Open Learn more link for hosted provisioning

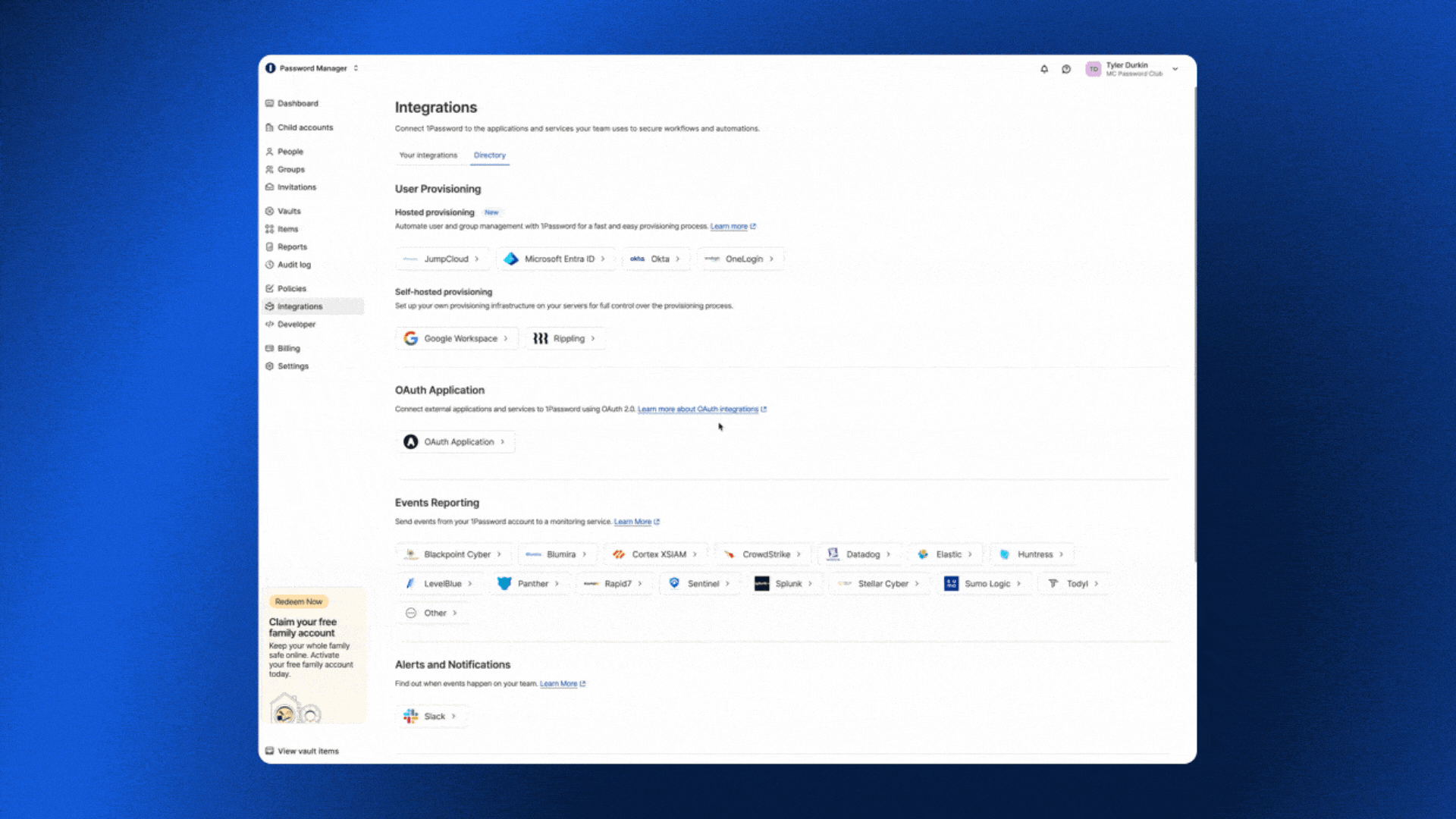coord(733,226)
